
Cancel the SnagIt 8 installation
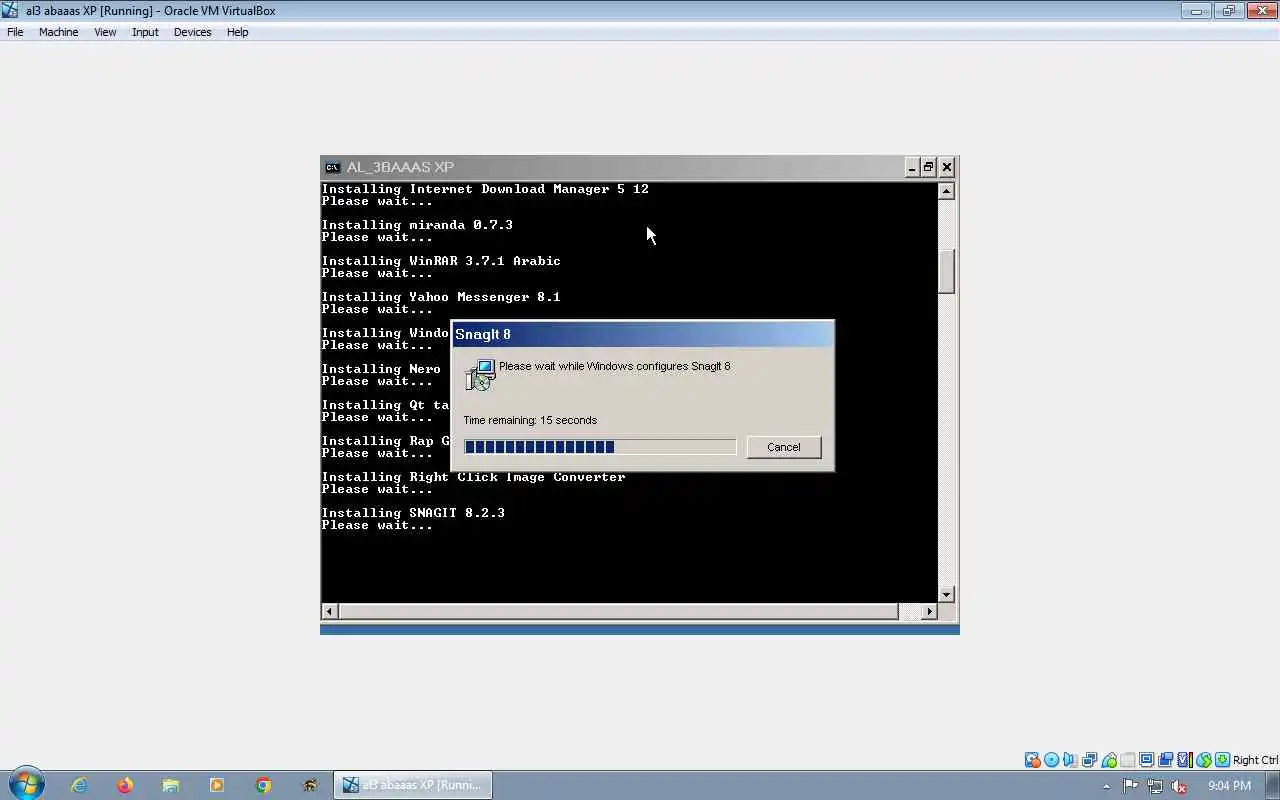(784, 447)
